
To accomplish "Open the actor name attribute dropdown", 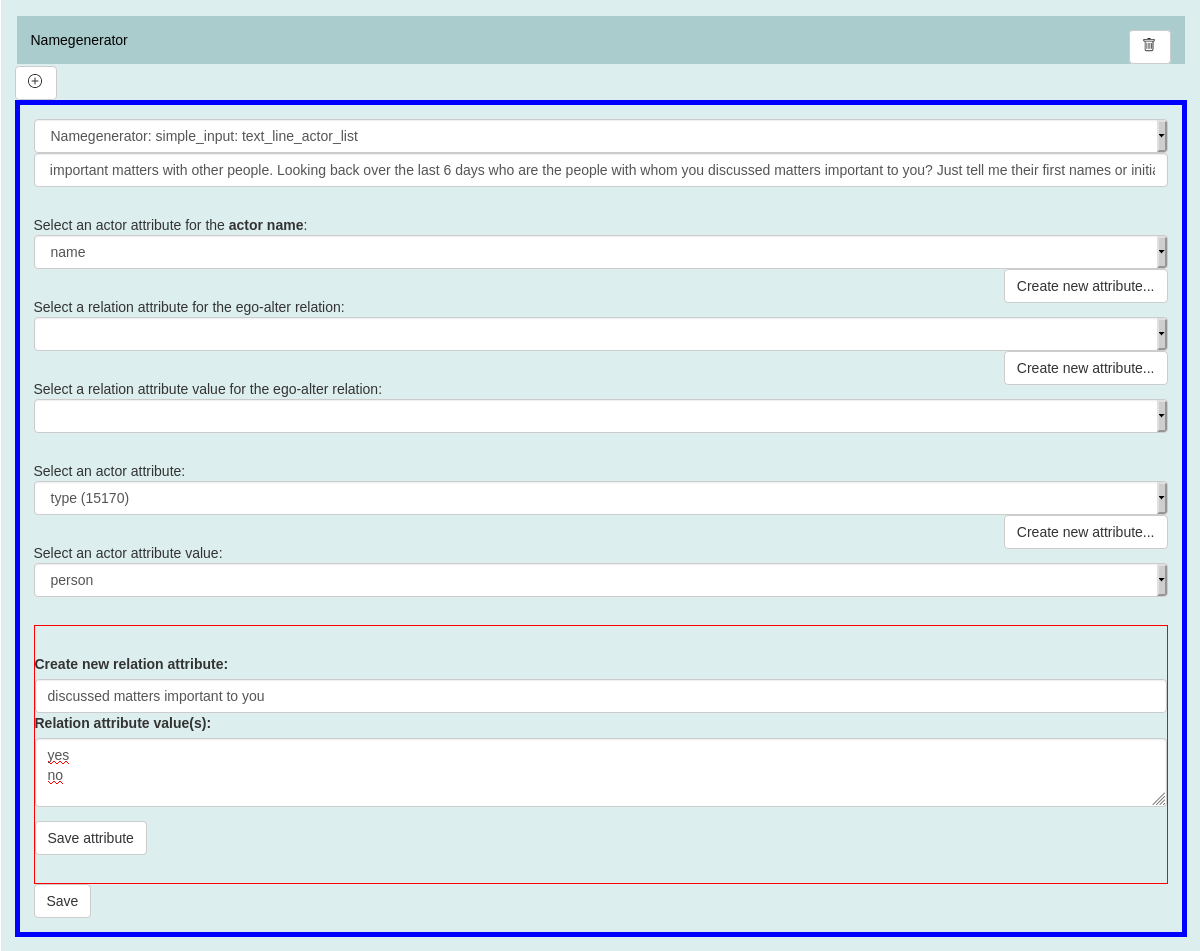I will (x=600, y=252).
